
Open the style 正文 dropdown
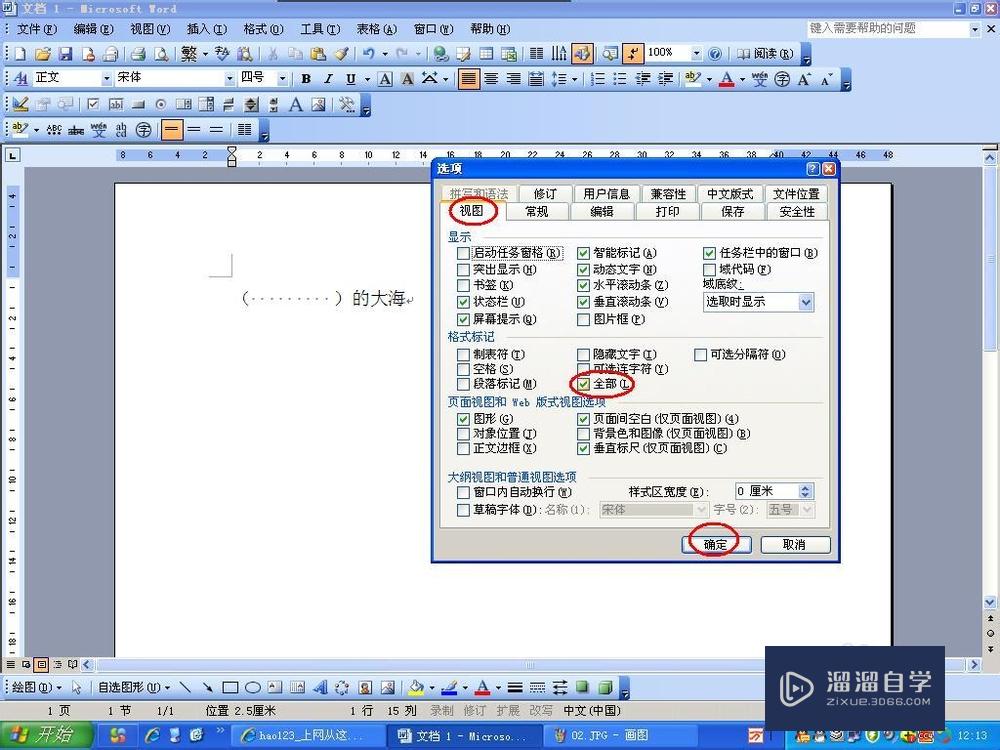point(107,79)
